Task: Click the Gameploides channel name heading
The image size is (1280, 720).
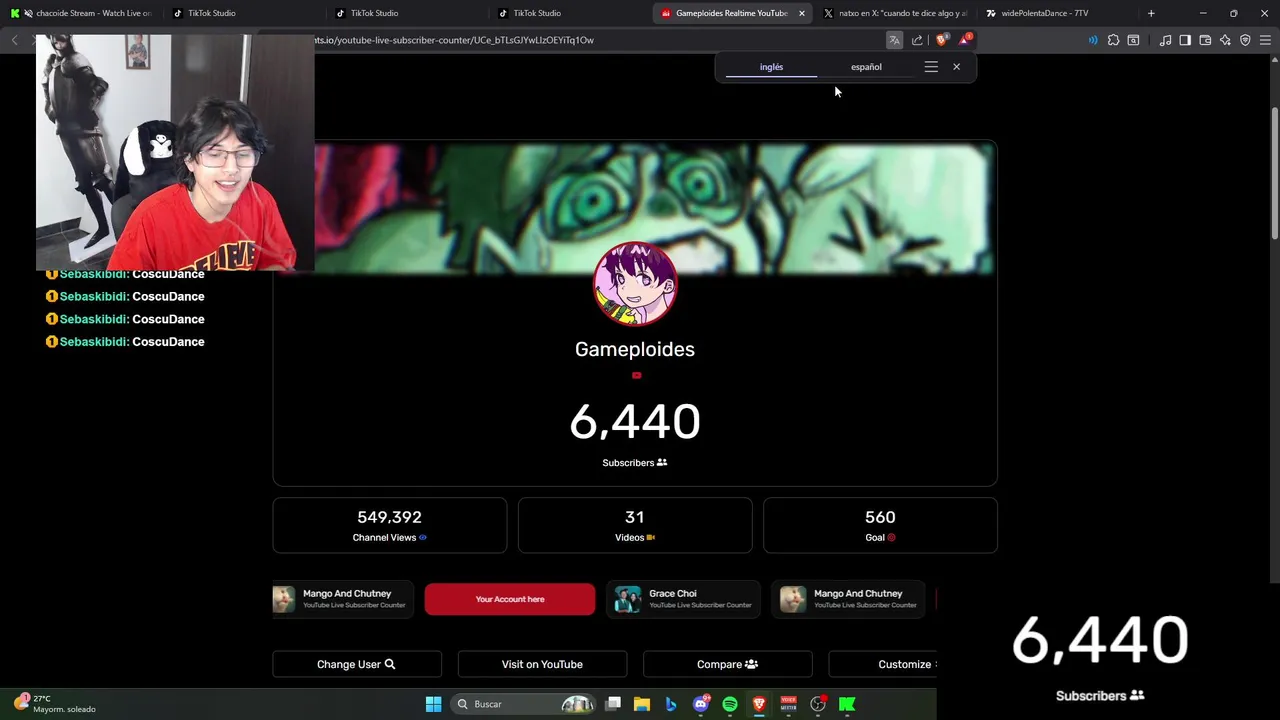Action: click(x=635, y=349)
